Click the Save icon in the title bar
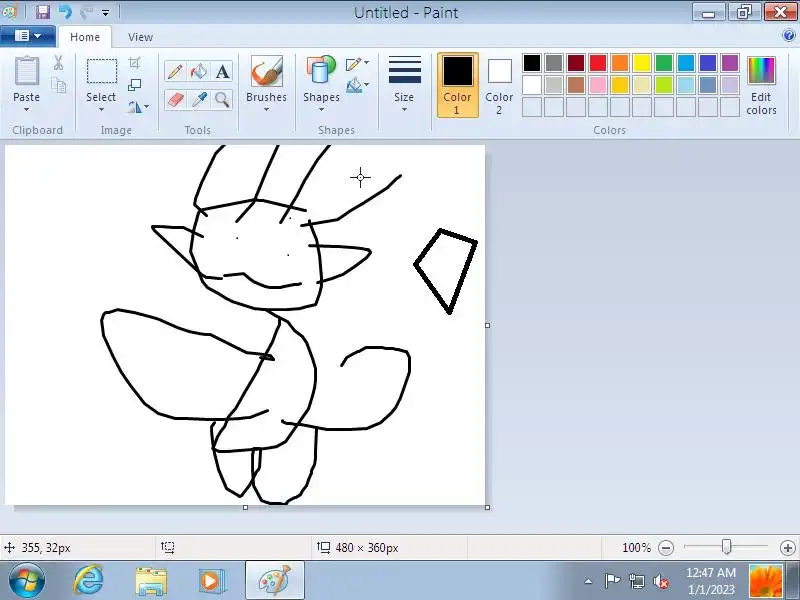 pyautogui.click(x=42, y=12)
